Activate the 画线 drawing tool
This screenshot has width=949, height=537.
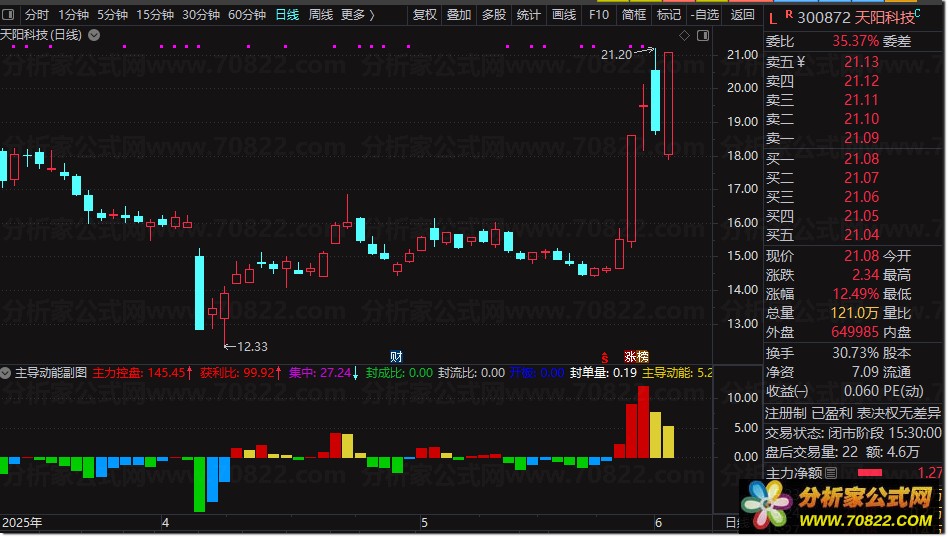click(x=564, y=15)
